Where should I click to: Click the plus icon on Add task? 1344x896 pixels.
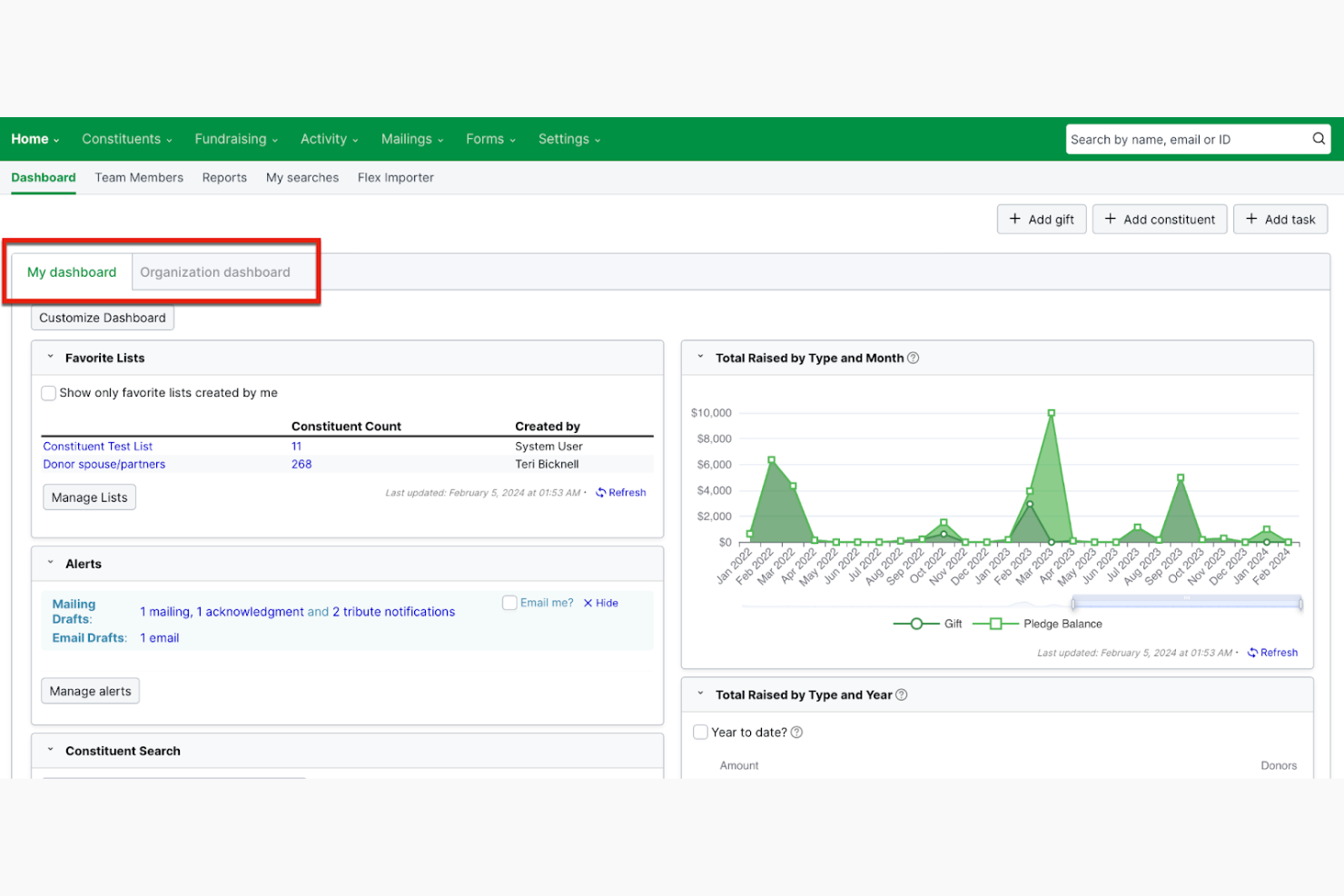click(x=1251, y=219)
